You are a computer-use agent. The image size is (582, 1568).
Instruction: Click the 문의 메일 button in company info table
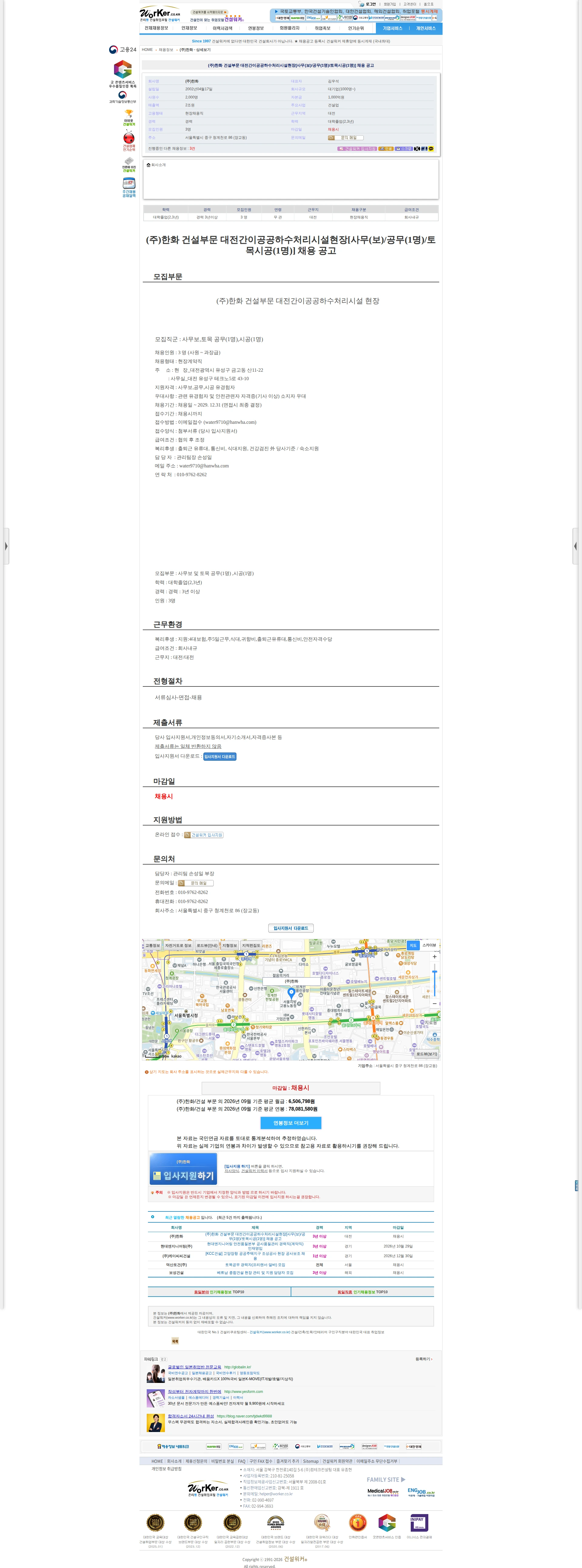(x=345, y=138)
